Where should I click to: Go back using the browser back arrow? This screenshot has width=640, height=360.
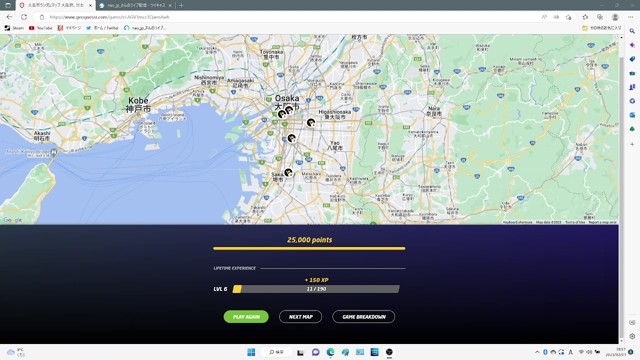click(9, 17)
